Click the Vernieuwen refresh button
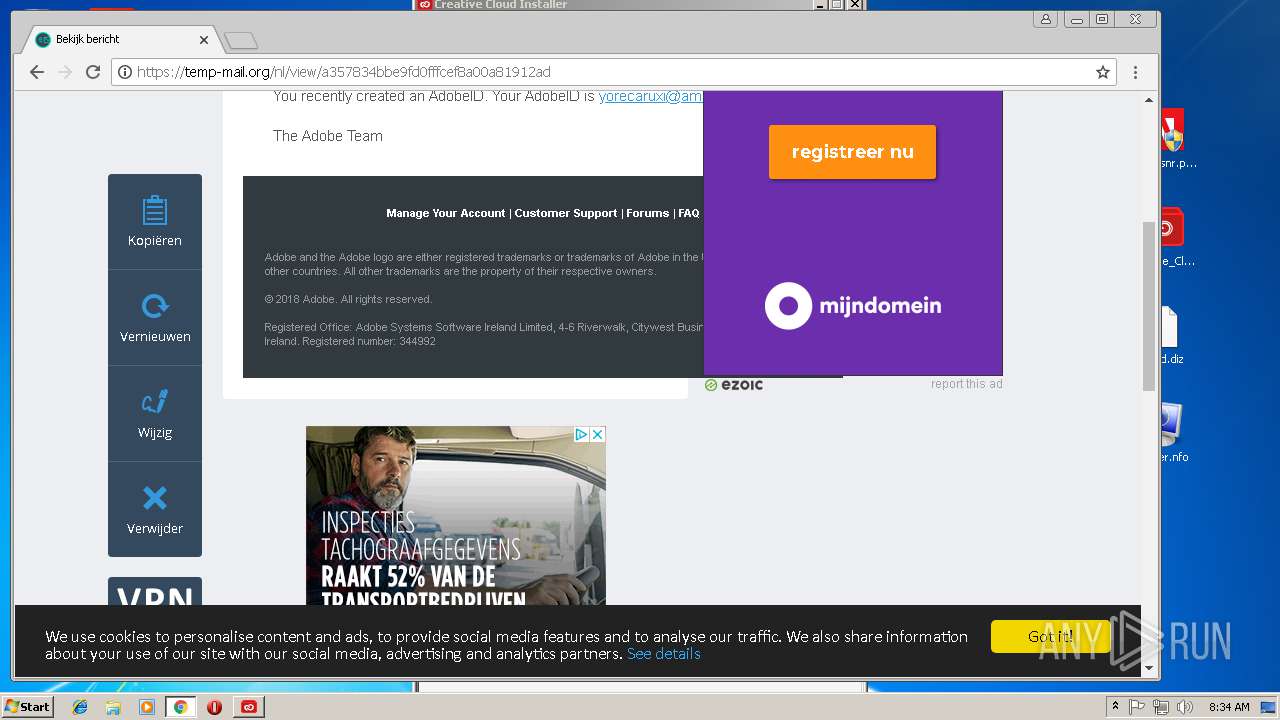This screenshot has width=1280, height=720. (x=155, y=318)
